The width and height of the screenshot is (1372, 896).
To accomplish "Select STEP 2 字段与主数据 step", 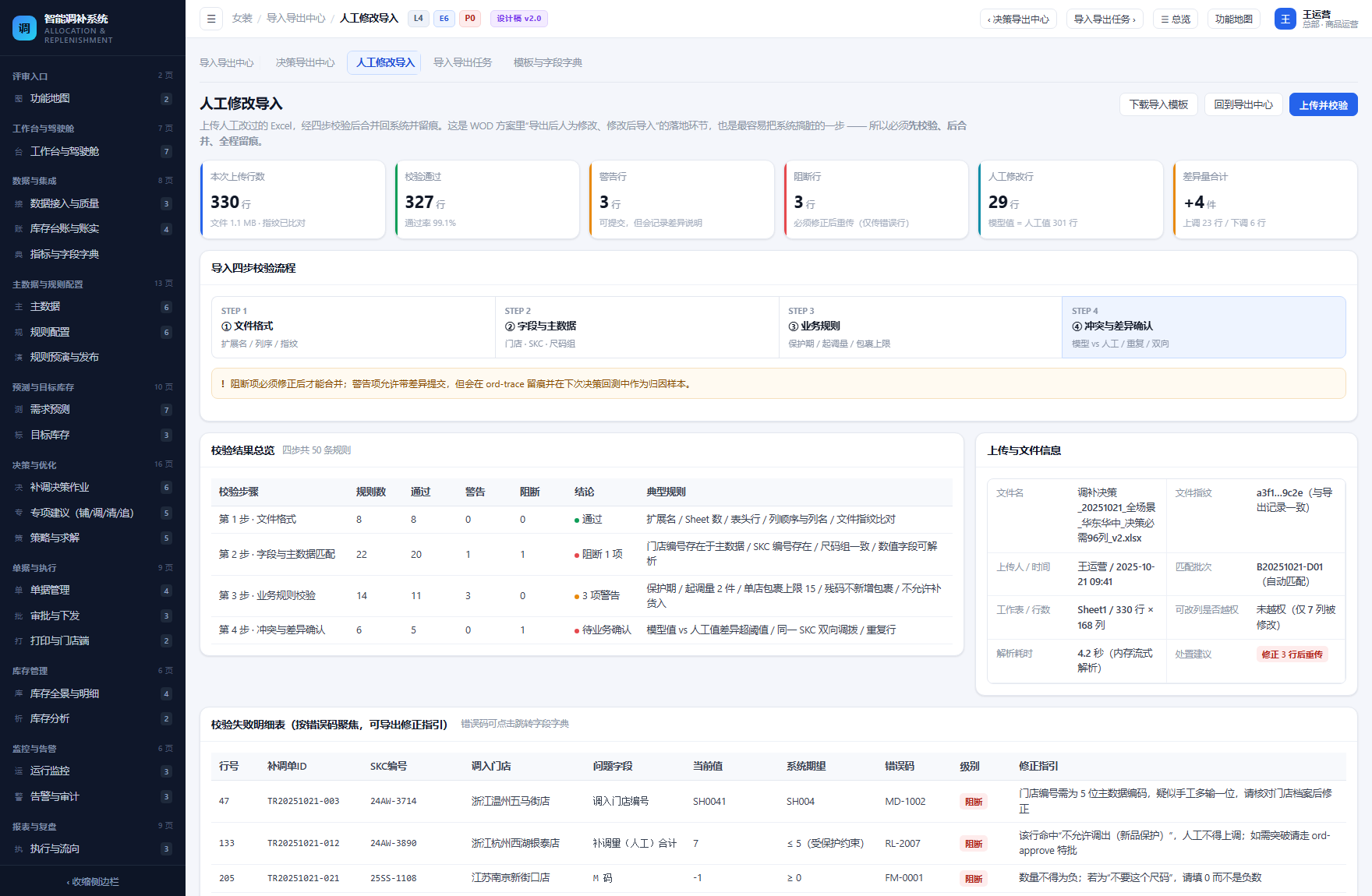I will 637,327.
